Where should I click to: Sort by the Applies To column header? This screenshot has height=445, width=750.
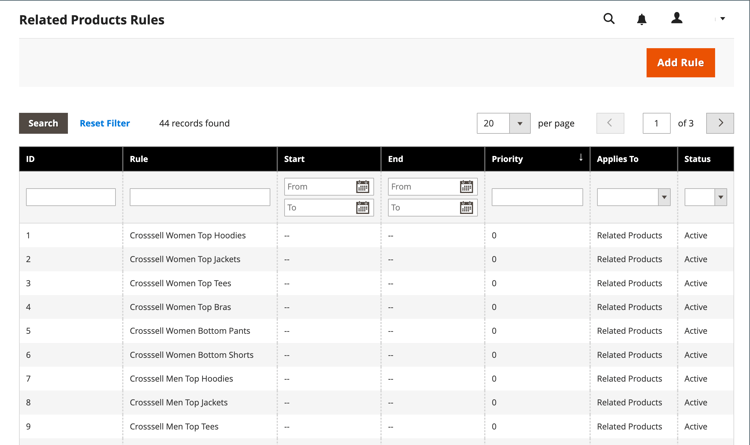pyautogui.click(x=634, y=159)
